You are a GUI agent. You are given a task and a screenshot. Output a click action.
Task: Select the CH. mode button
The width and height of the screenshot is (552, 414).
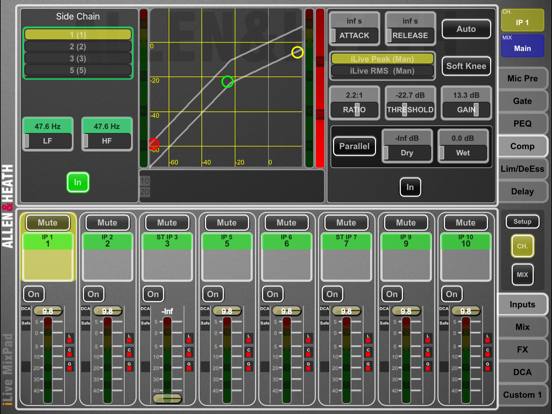522,246
